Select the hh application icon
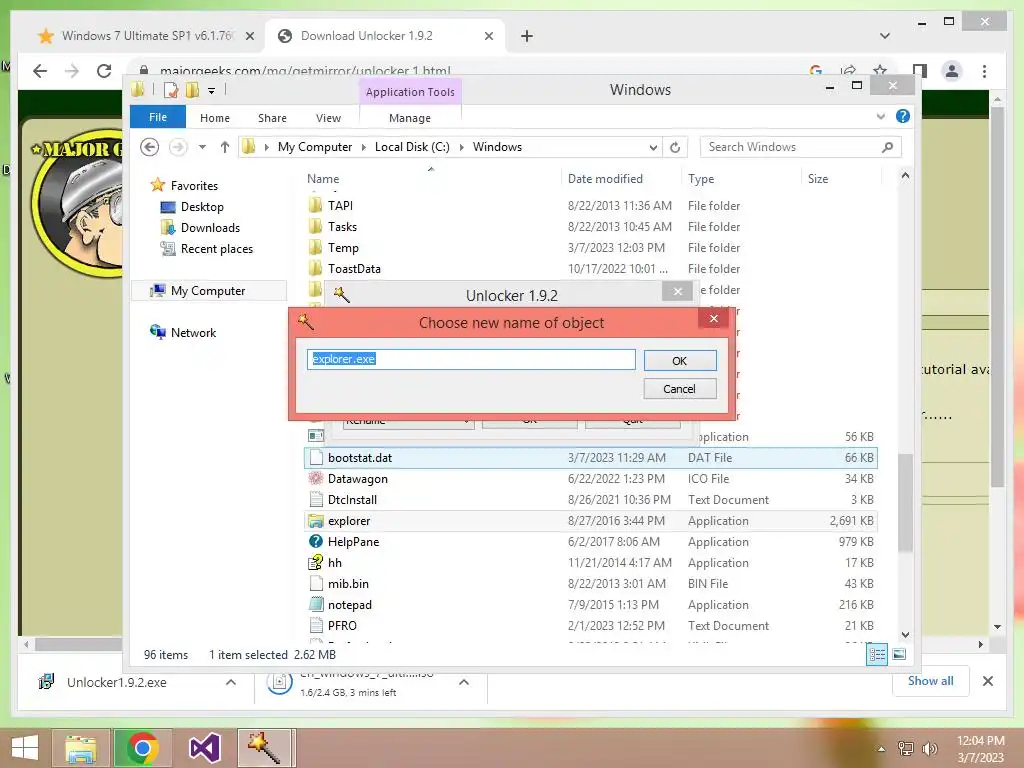Image resolution: width=1024 pixels, height=768 pixels. tap(315, 562)
